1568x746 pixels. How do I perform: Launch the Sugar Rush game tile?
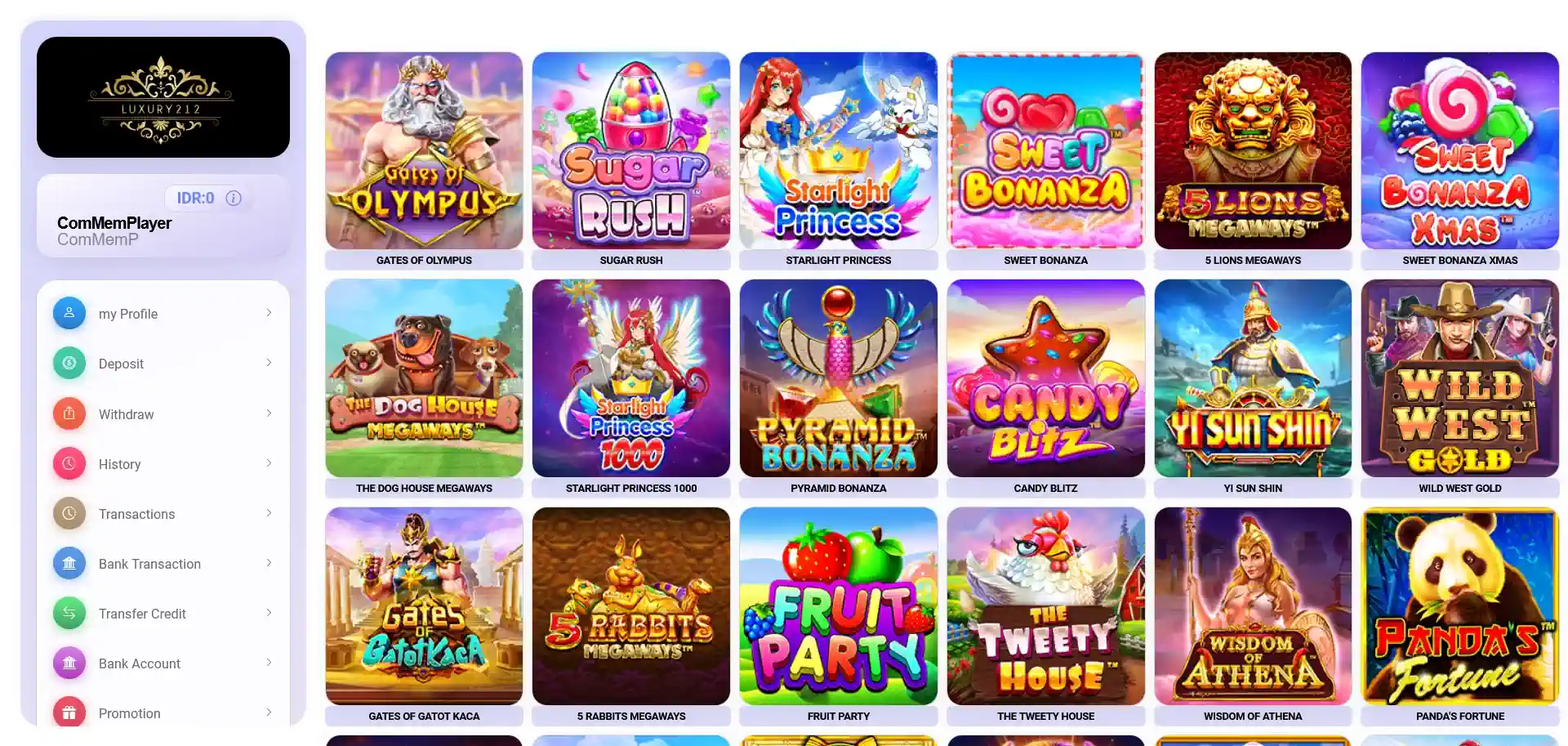[x=631, y=150]
